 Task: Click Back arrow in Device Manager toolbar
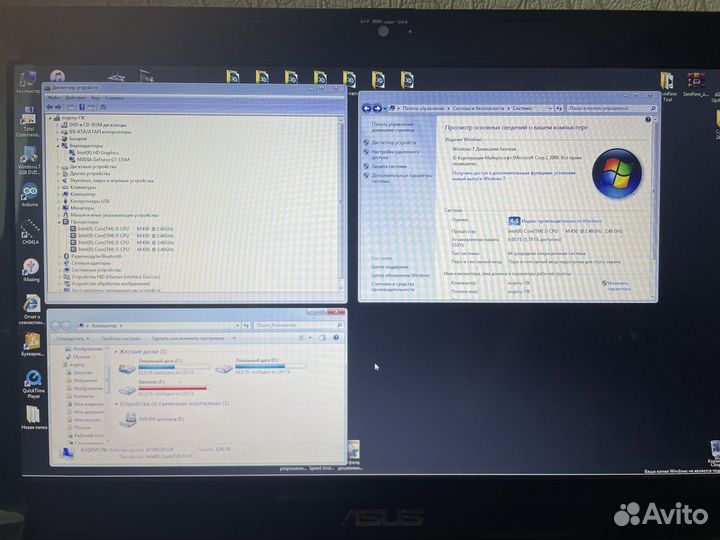pos(50,107)
